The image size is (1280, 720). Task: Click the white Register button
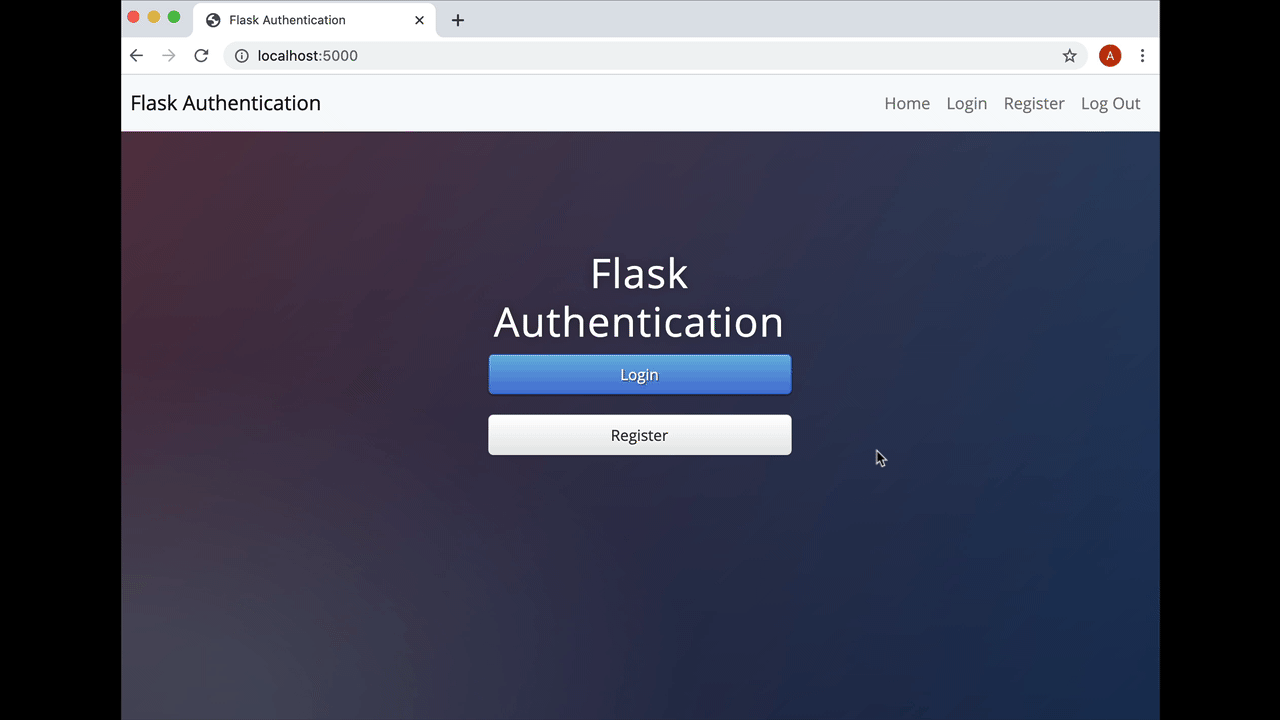[x=640, y=435]
